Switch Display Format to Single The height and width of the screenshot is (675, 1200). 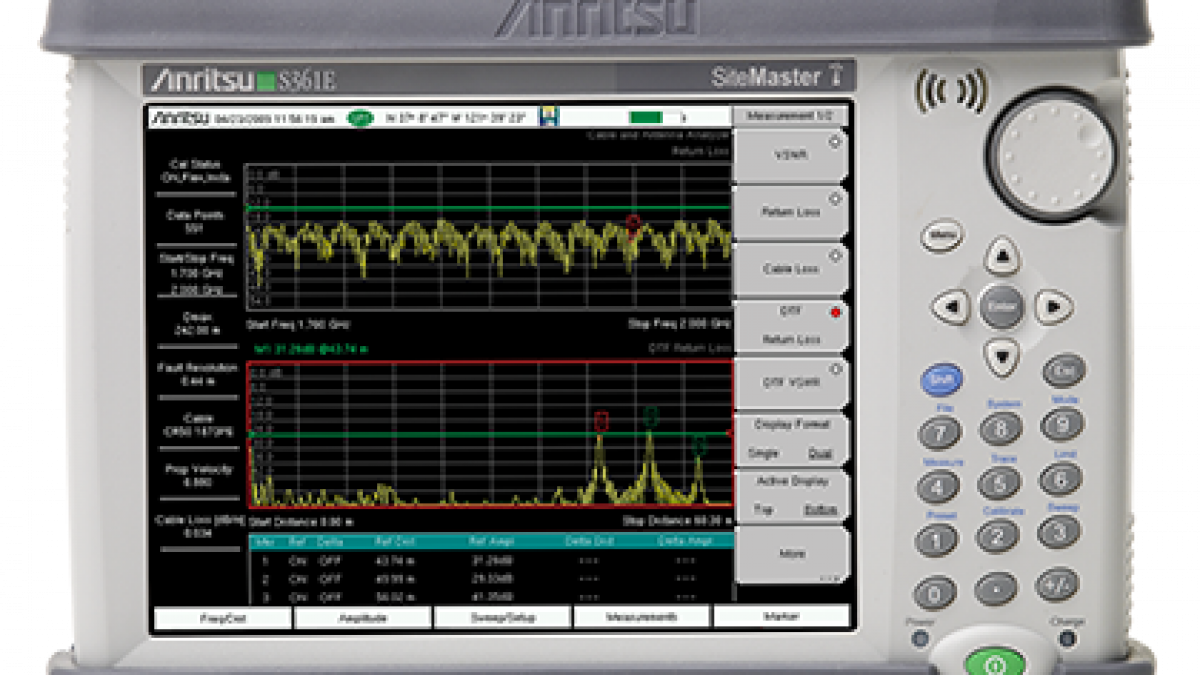point(763,454)
